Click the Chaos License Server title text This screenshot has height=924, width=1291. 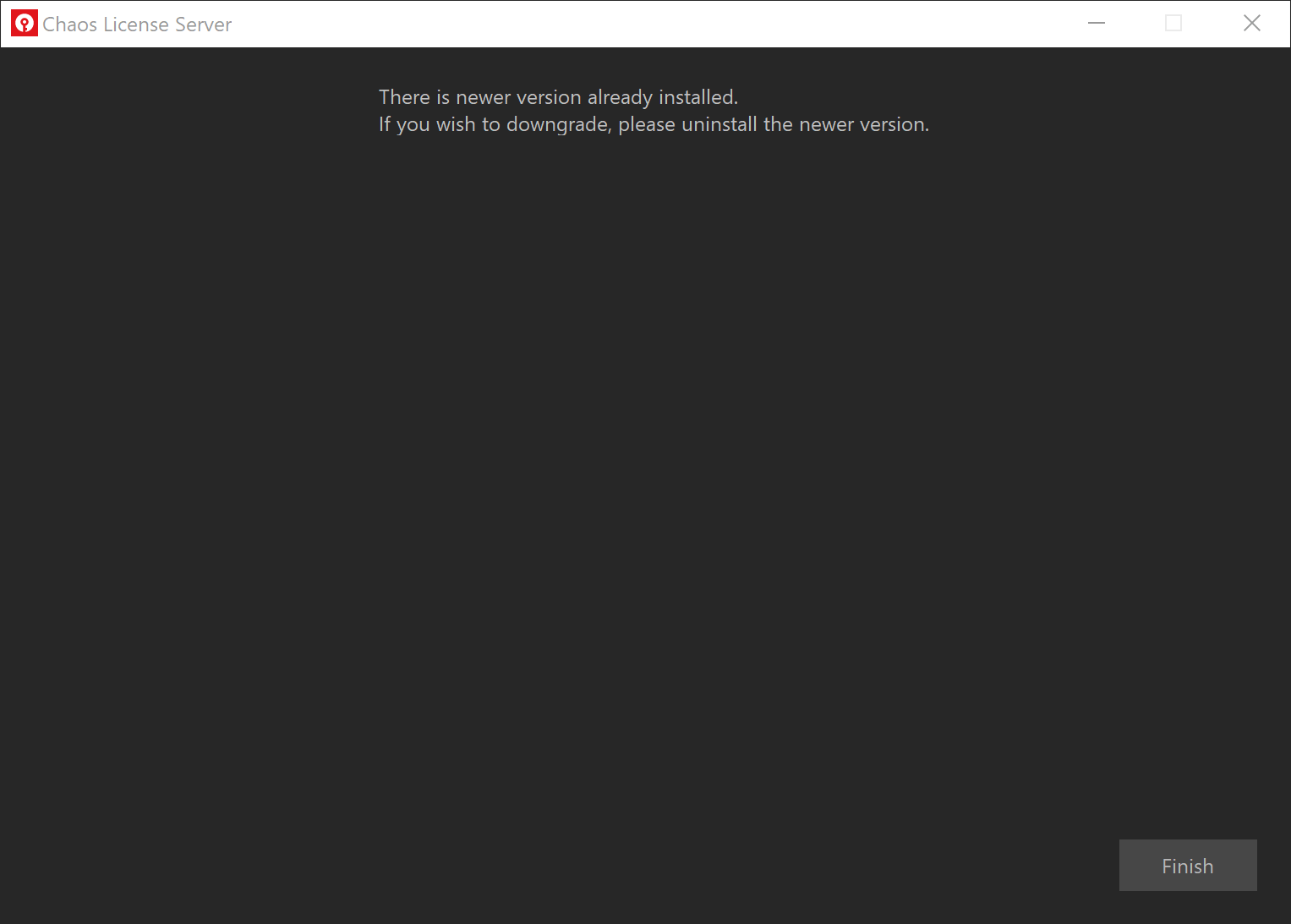click(x=137, y=24)
